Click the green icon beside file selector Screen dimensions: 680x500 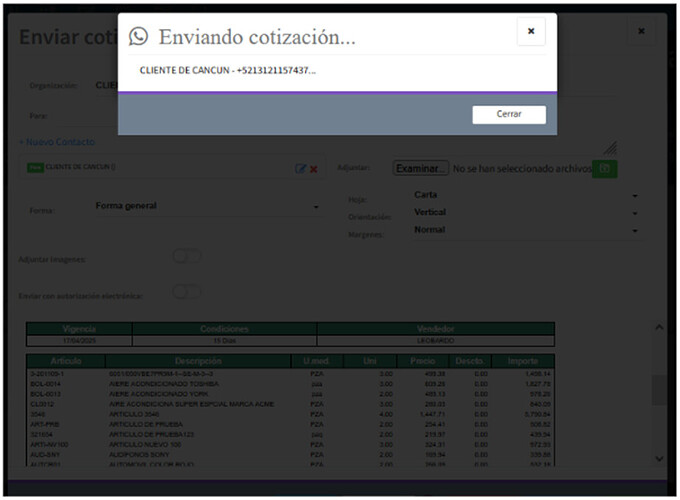[x=604, y=168]
